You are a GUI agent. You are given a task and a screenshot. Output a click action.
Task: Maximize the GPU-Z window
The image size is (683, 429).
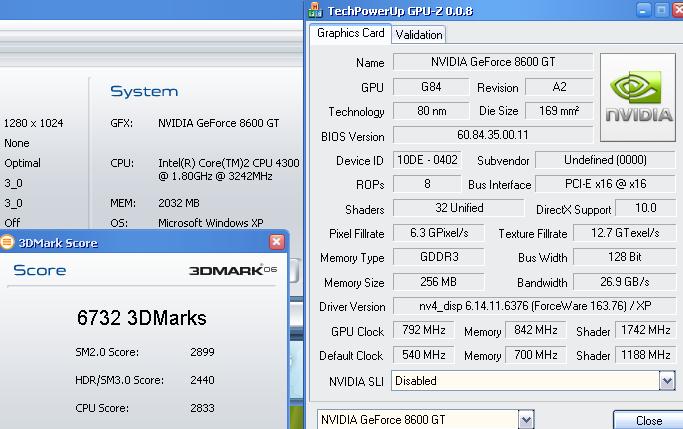(x=662, y=10)
